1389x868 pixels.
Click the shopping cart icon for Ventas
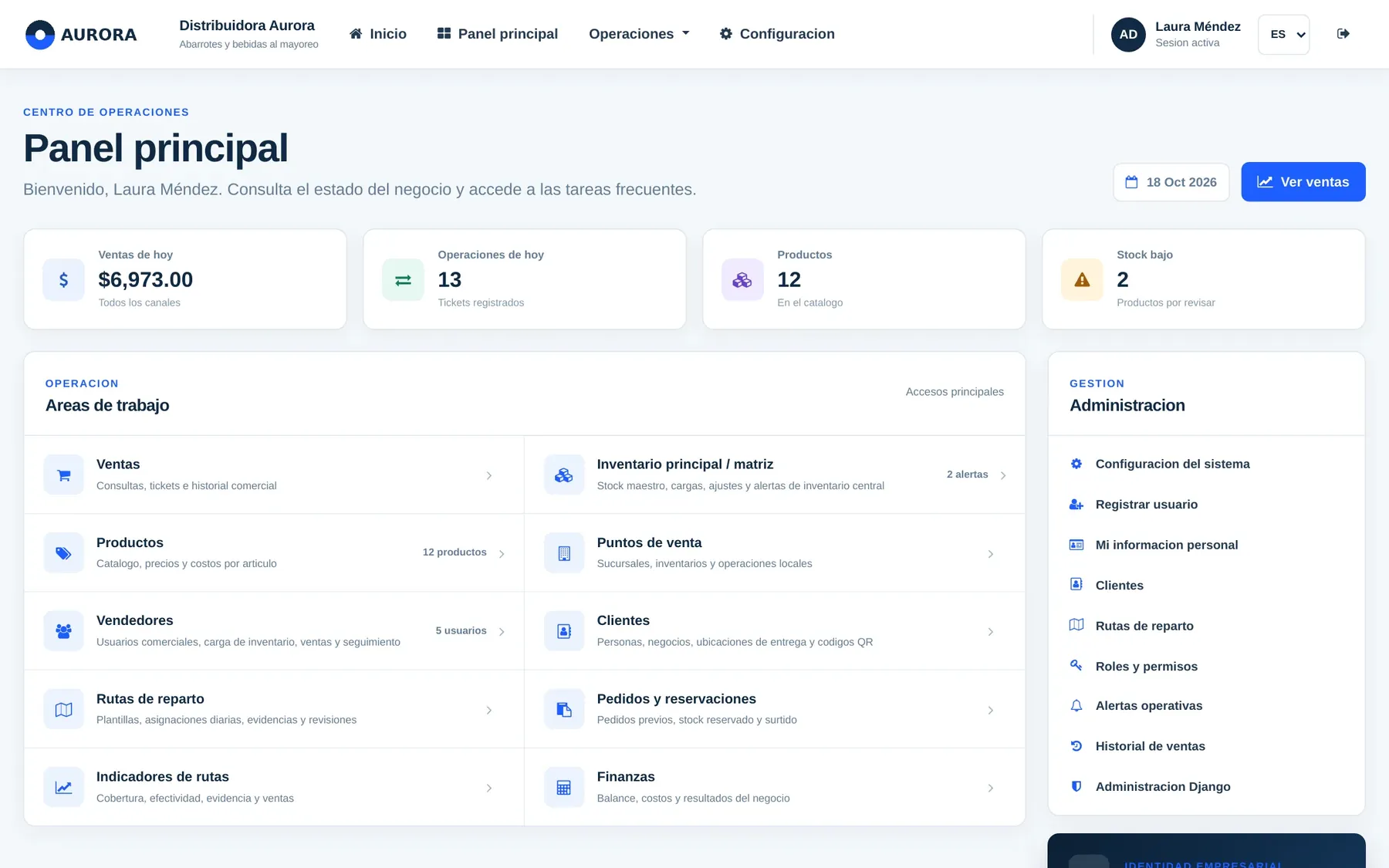coord(64,475)
